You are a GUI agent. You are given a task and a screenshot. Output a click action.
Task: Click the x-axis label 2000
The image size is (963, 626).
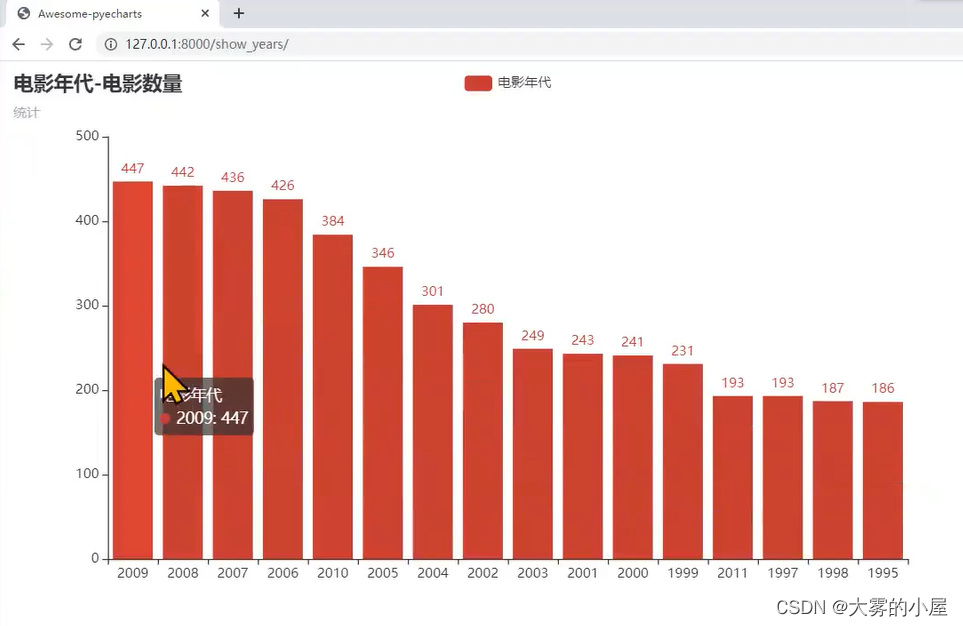tap(633, 573)
